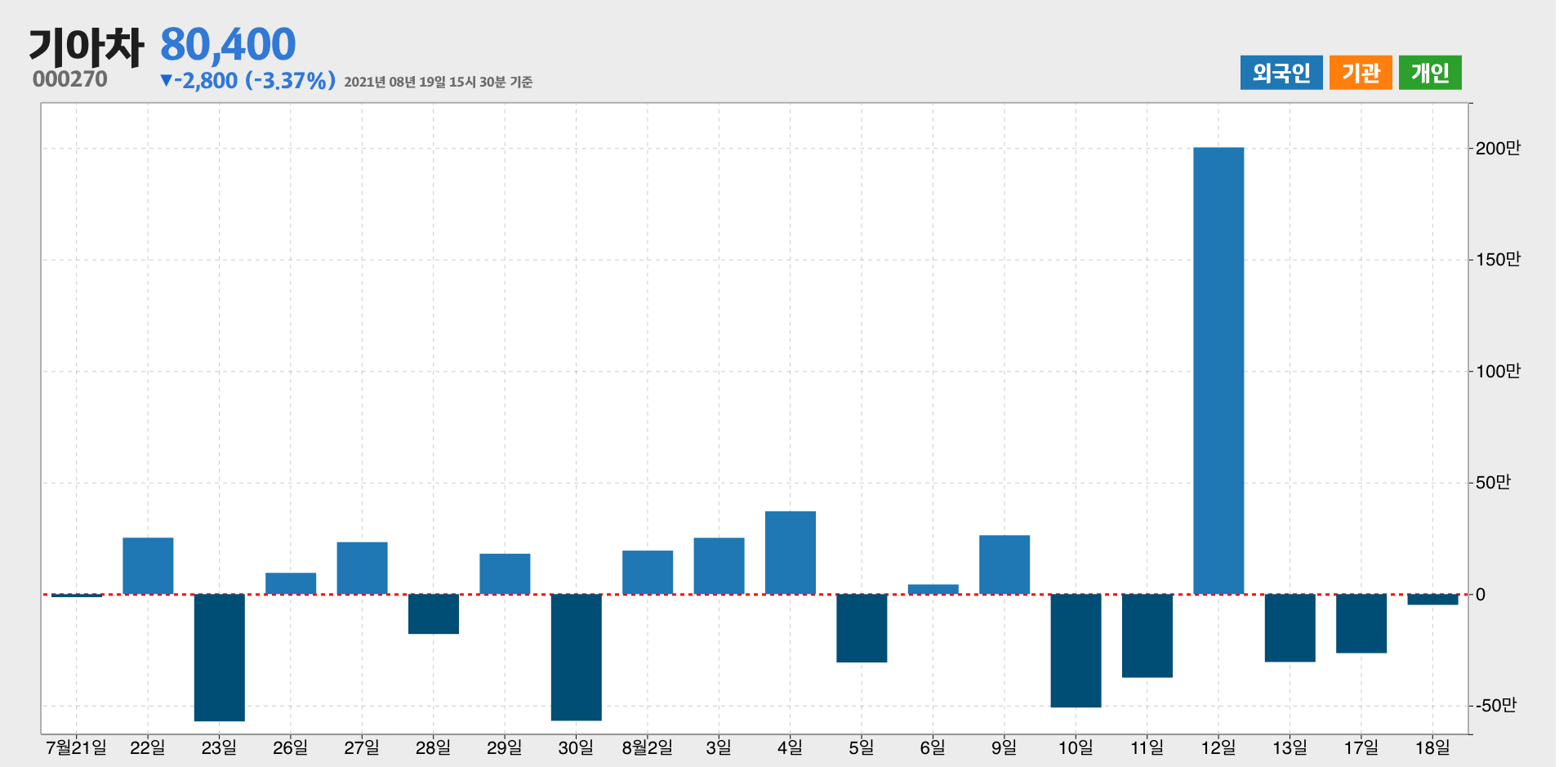Click the small negative bar for 18일

coord(1432,600)
